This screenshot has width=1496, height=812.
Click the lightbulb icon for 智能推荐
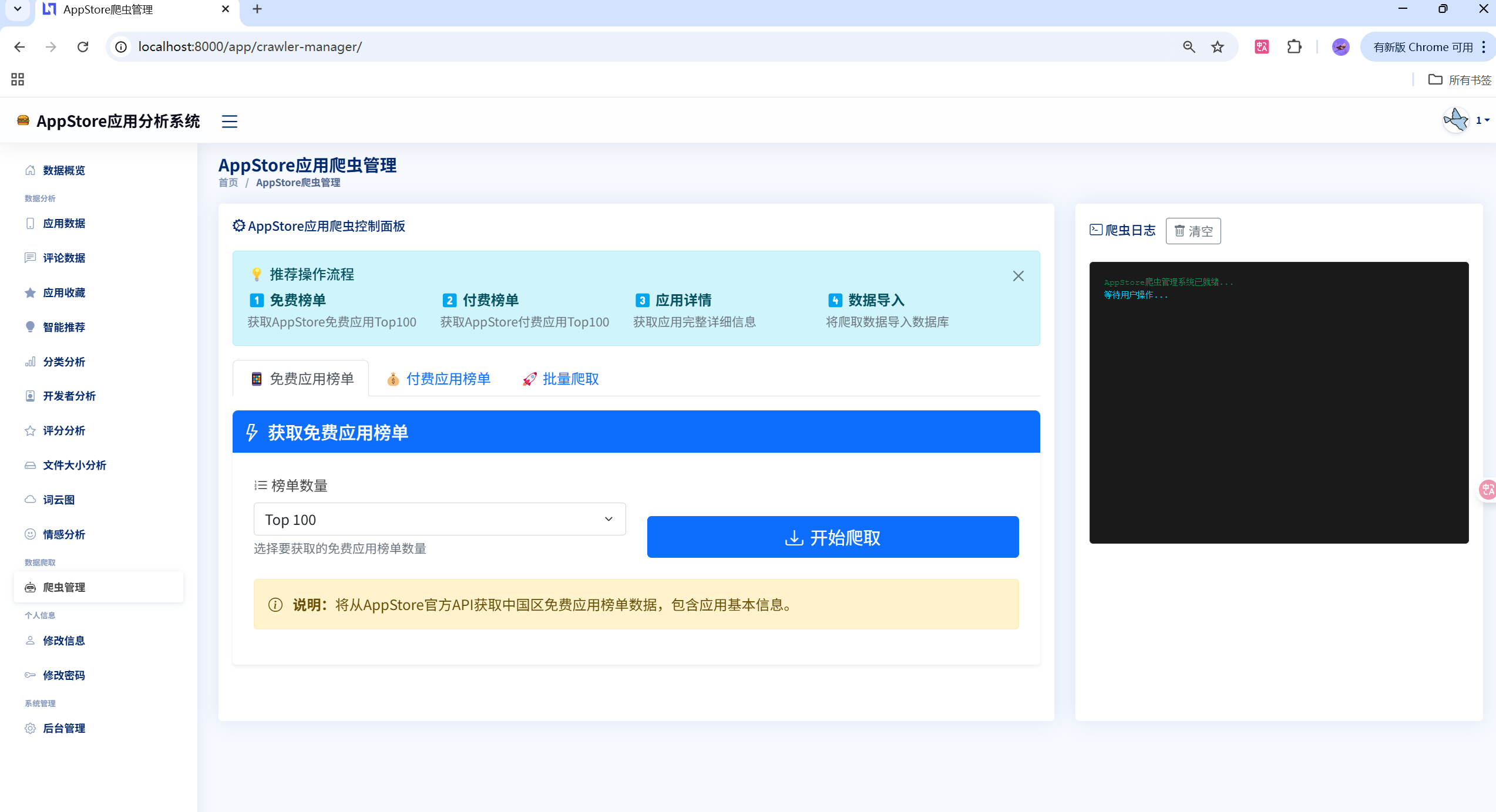click(x=30, y=327)
